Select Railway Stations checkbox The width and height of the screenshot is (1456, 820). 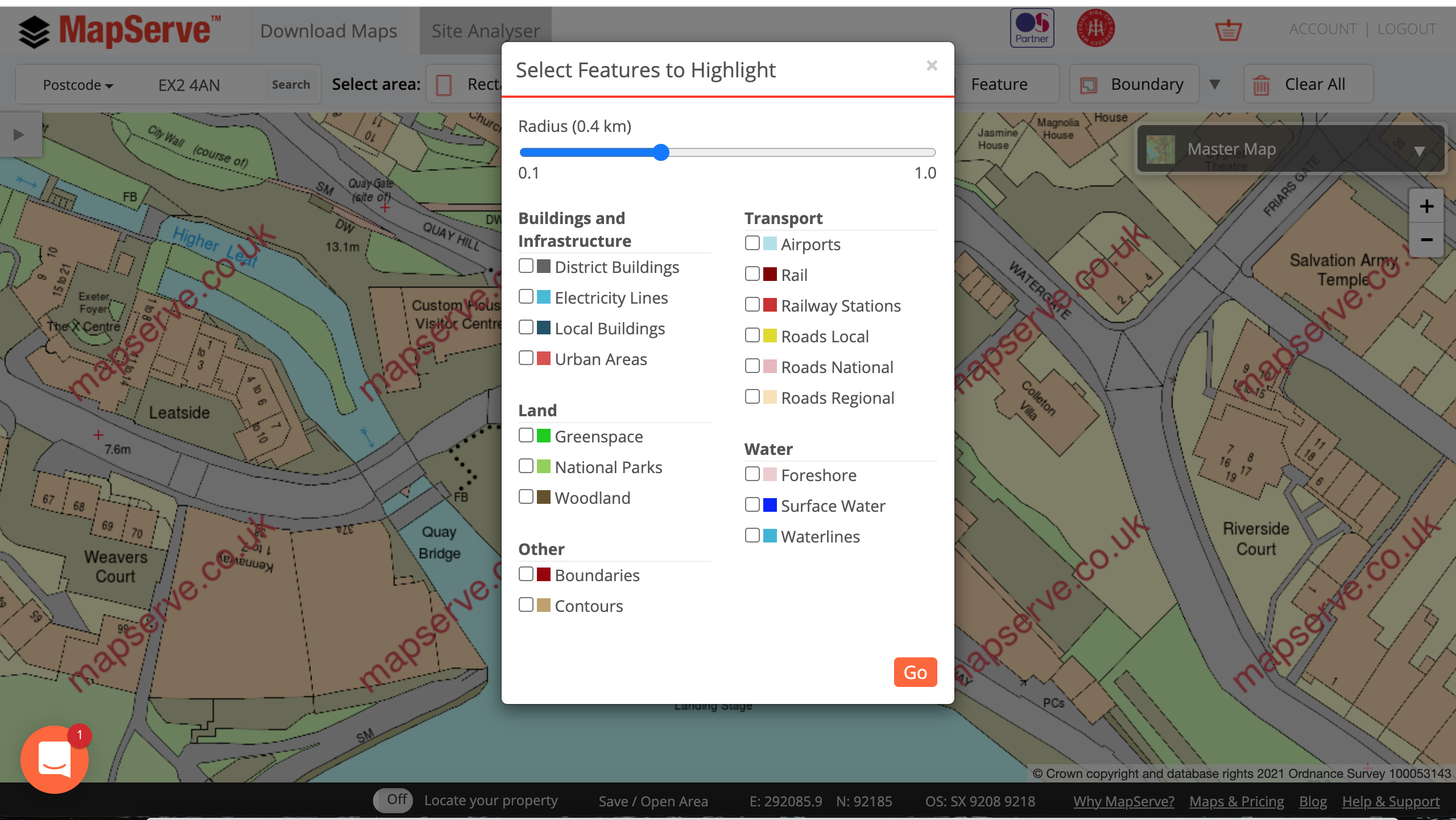coord(752,305)
